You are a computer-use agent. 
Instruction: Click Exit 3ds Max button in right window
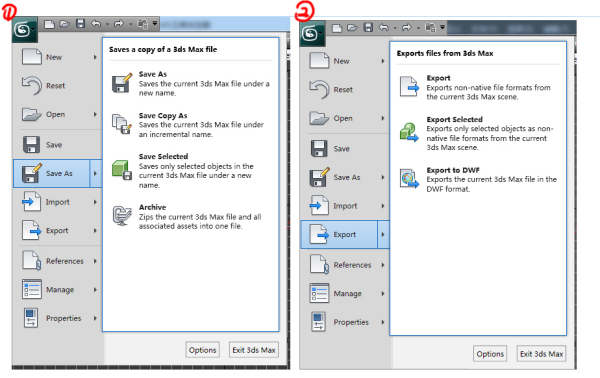point(541,354)
